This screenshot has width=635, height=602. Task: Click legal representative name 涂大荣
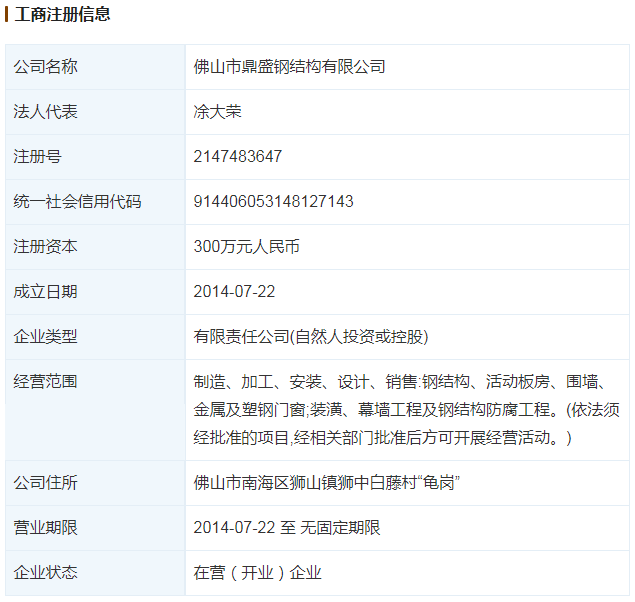[218, 112]
